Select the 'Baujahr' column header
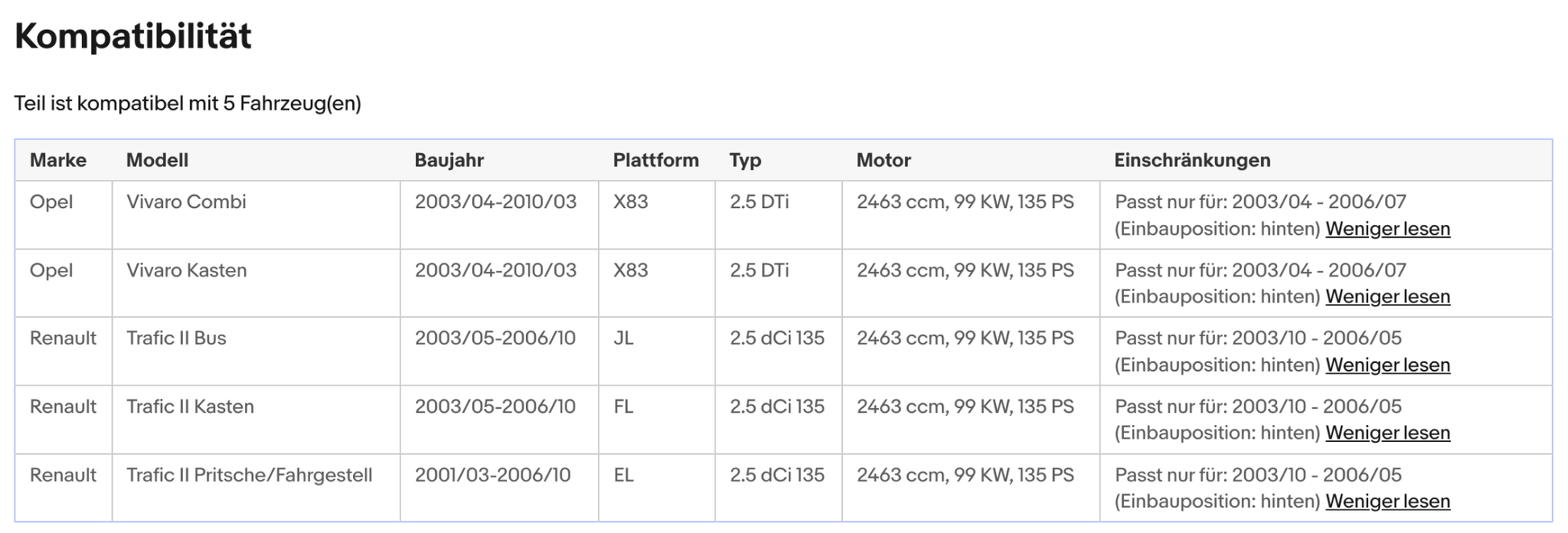 point(449,160)
